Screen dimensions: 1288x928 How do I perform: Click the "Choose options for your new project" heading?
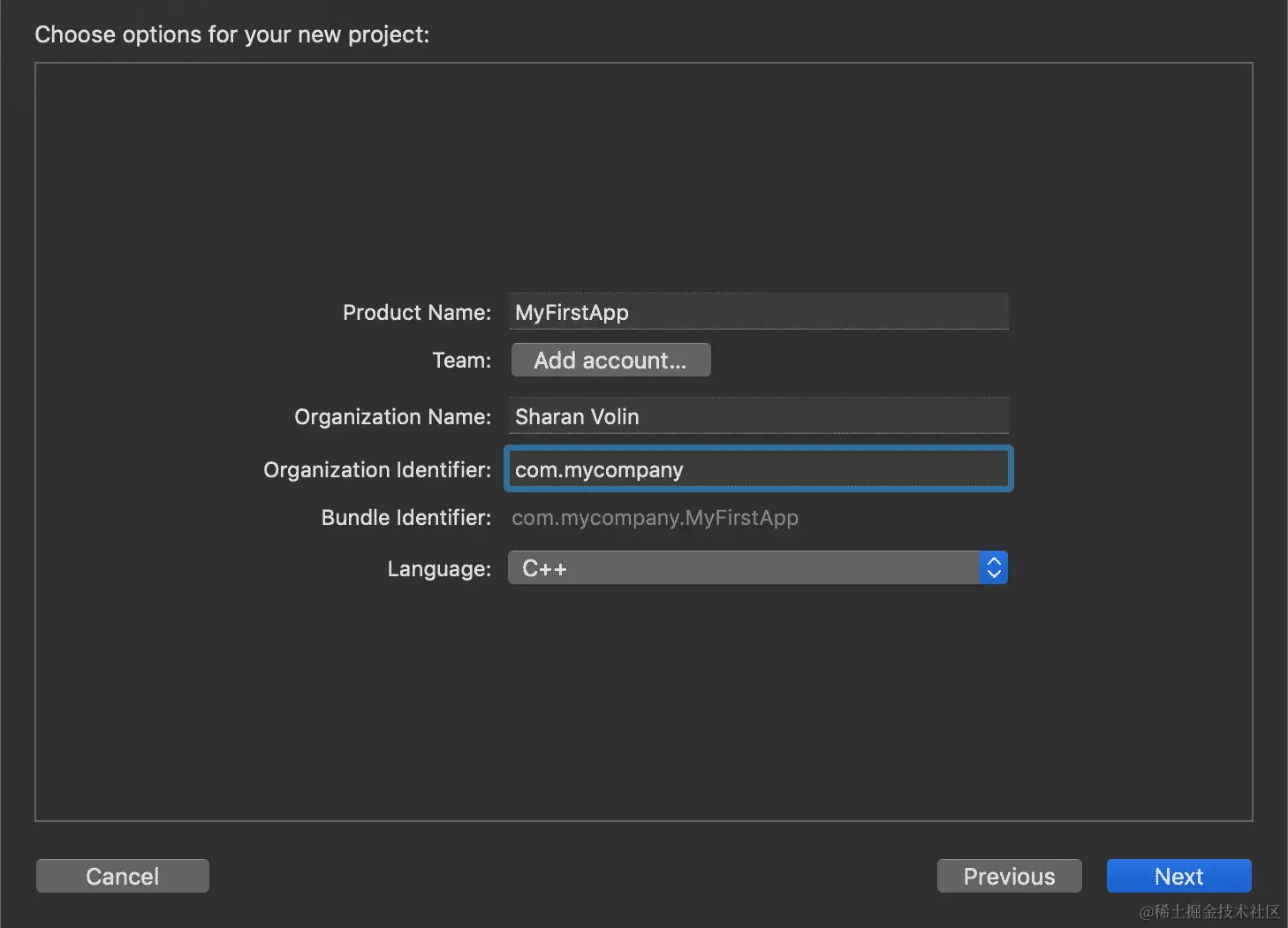(231, 34)
